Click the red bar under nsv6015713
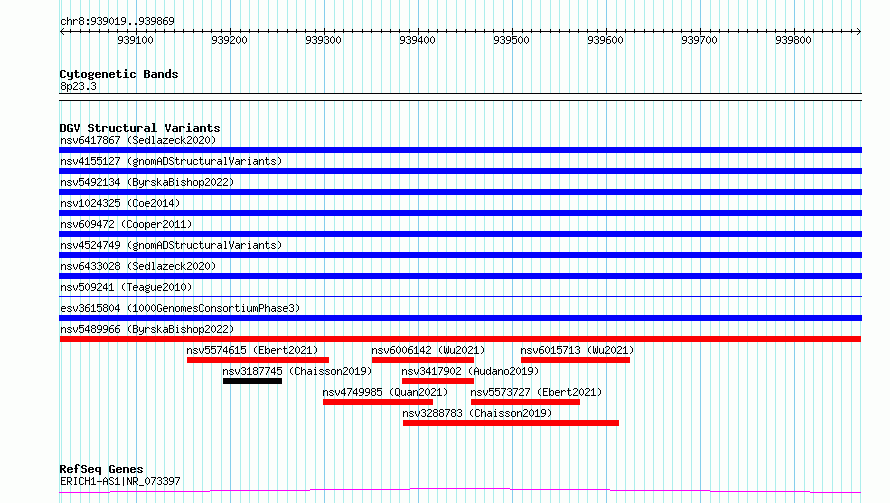 click(576, 360)
